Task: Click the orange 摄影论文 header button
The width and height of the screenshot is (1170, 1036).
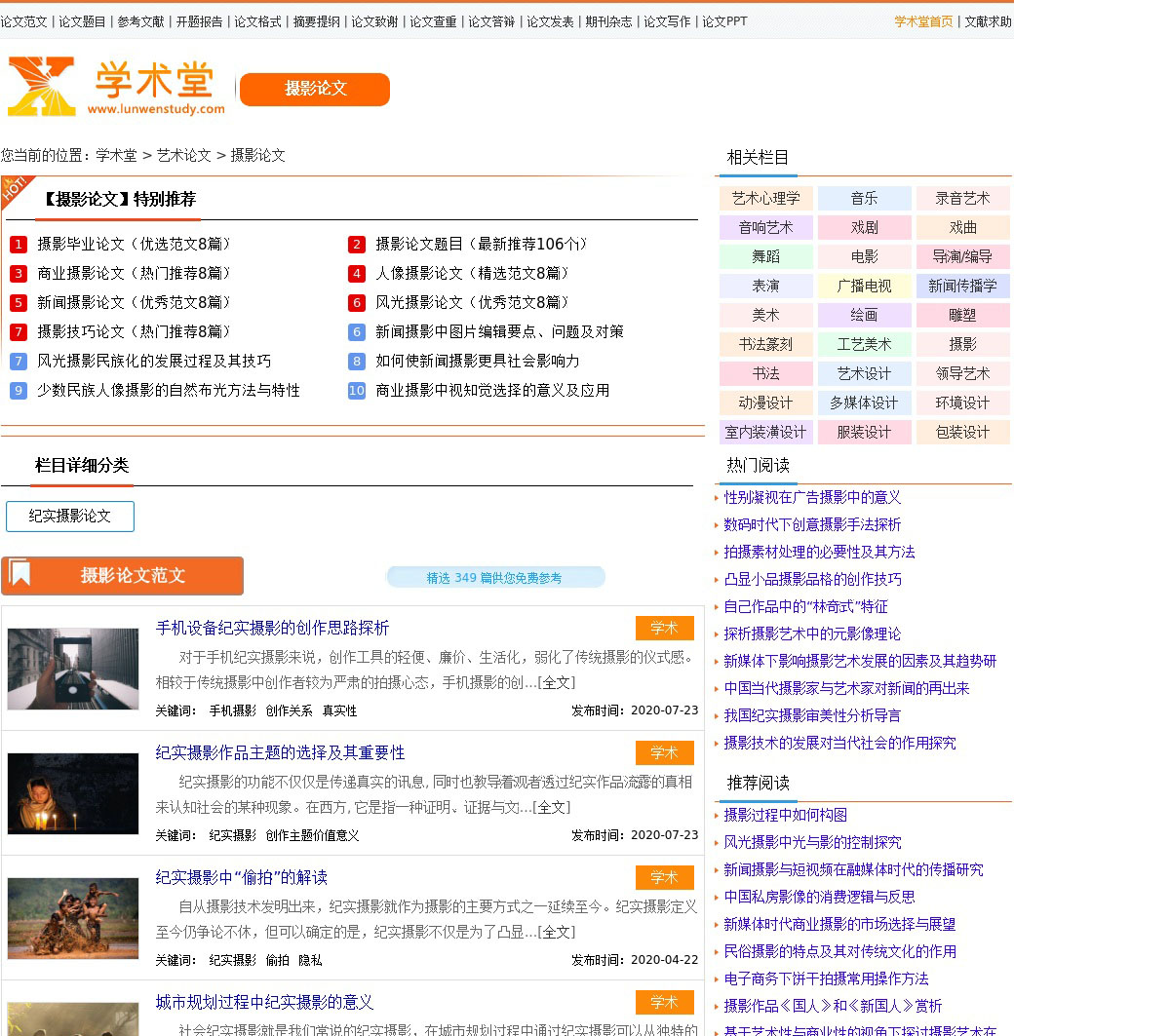Action: [314, 89]
